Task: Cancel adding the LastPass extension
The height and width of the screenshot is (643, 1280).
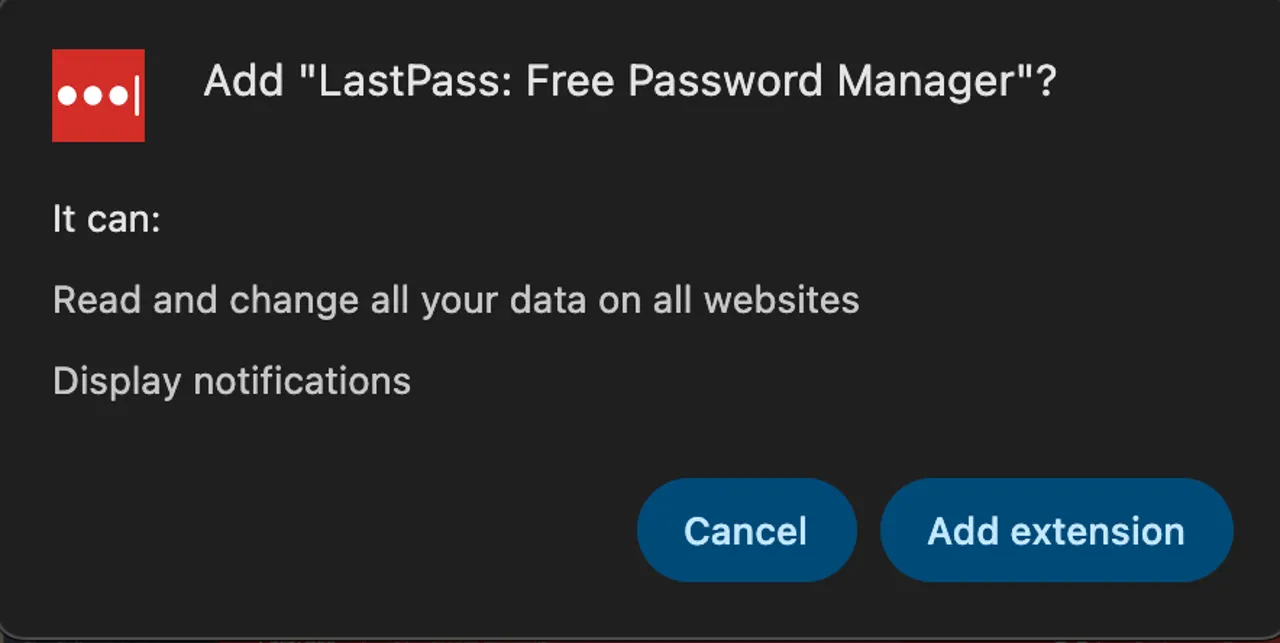Action: (746, 530)
